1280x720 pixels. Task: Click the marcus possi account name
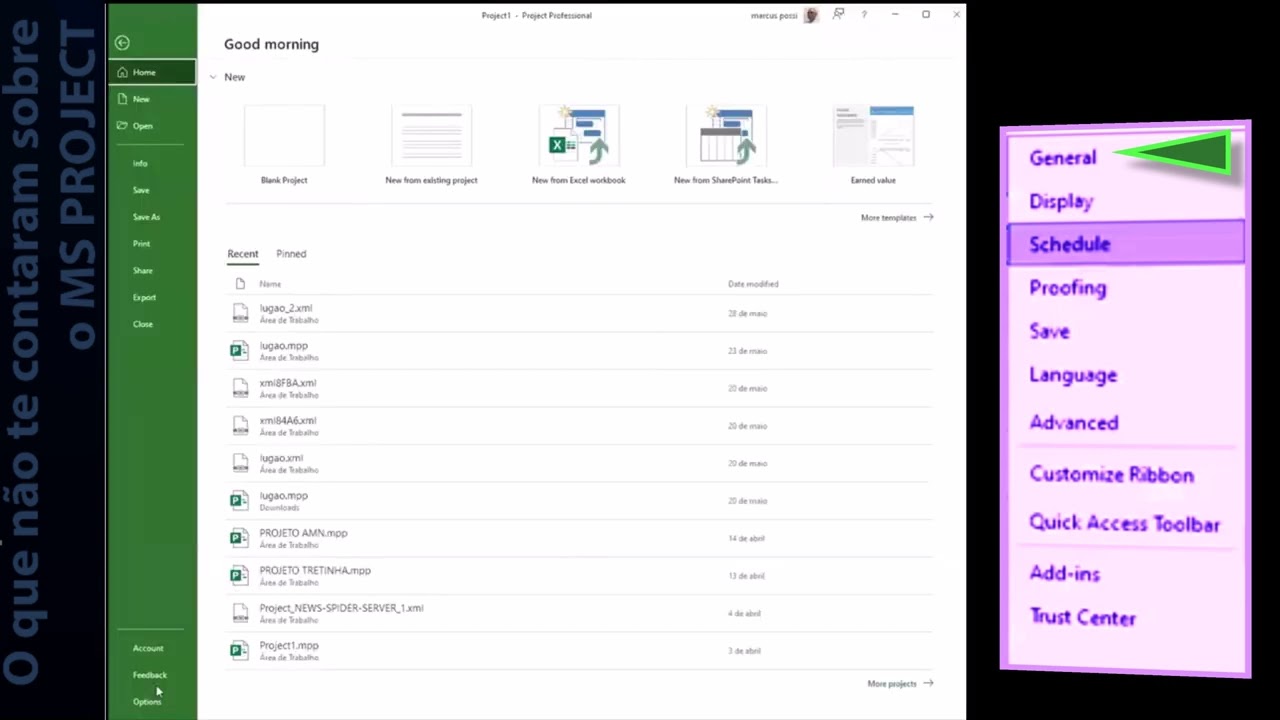pos(774,15)
